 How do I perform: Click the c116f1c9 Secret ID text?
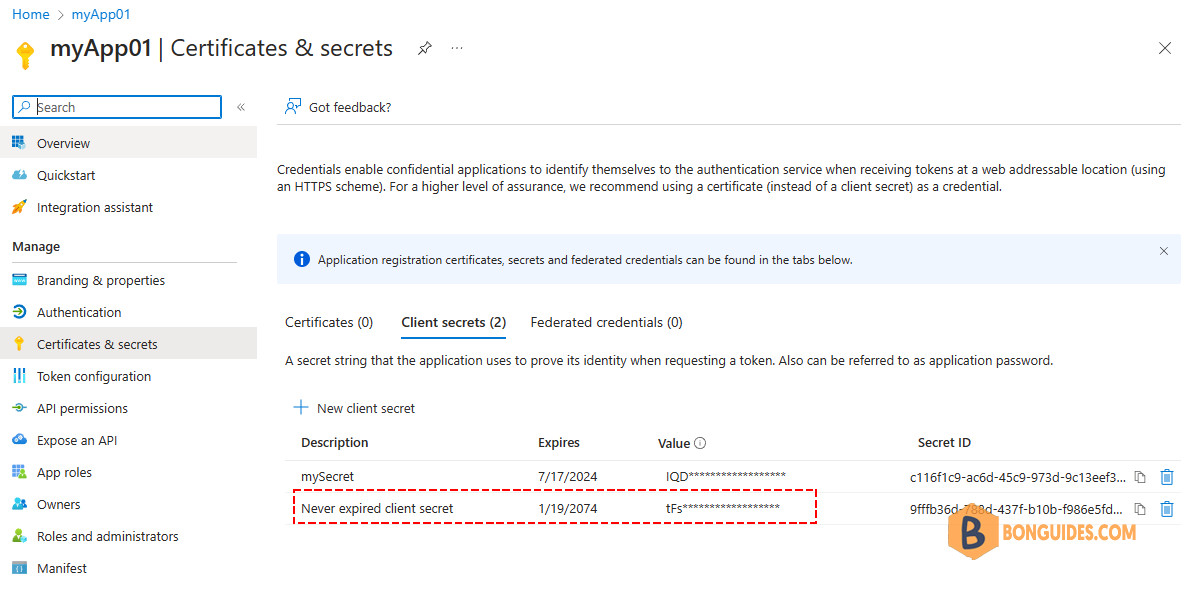[x=1018, y=478]
